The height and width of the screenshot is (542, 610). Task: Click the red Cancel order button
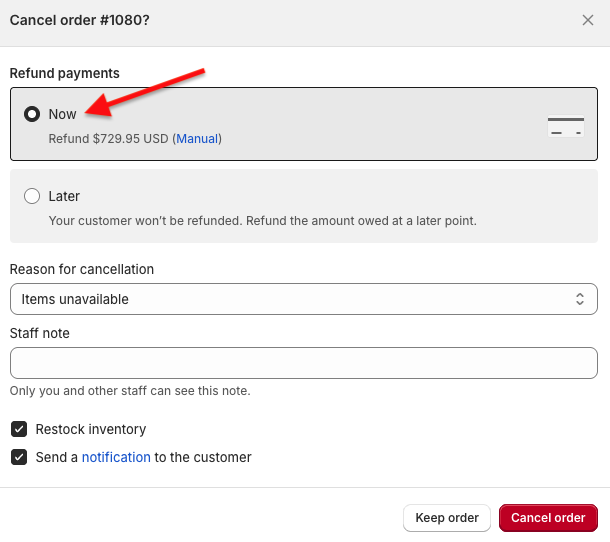[x=548, y=518]
